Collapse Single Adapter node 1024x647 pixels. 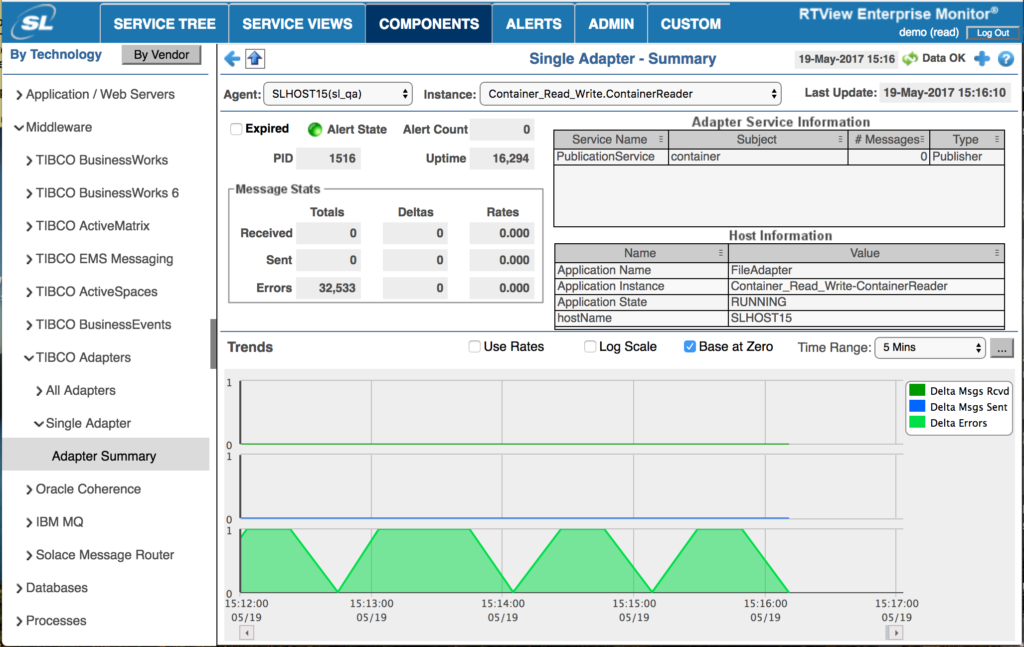coord(39,424)
